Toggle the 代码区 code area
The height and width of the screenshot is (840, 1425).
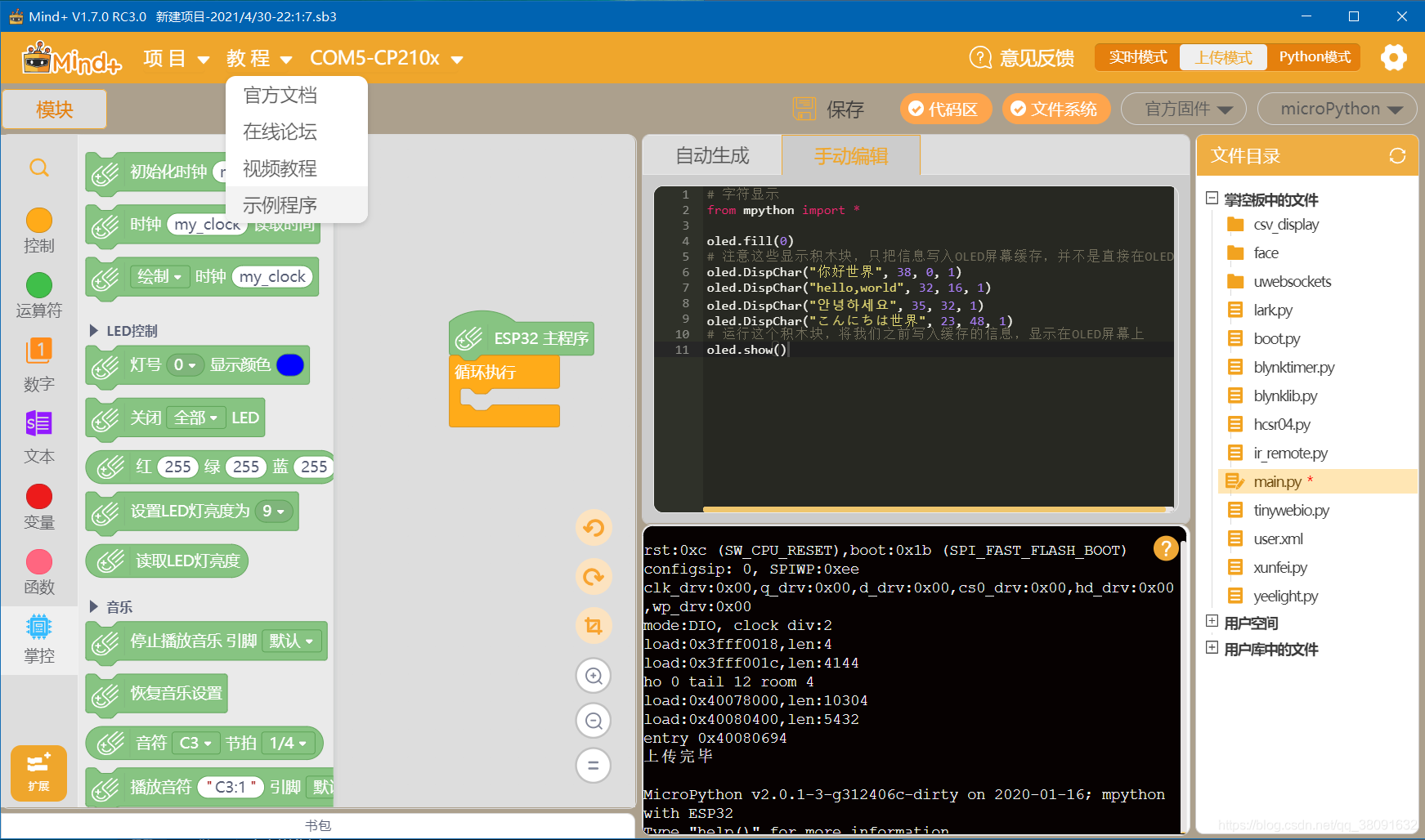pos(945,109)
